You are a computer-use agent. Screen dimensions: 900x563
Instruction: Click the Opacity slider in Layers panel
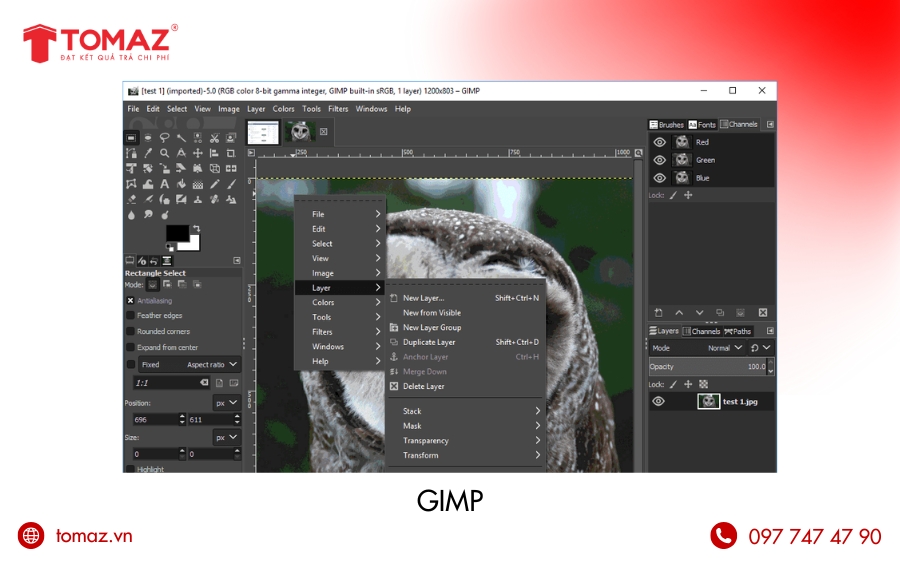(705, 367)
